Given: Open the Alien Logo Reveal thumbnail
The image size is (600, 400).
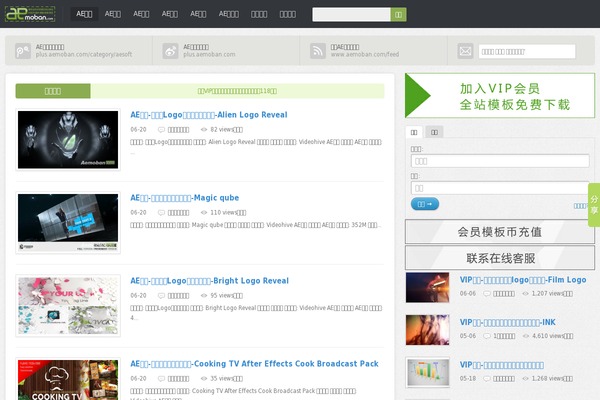Looking at the screenshot, I should [x=68, y=140].
